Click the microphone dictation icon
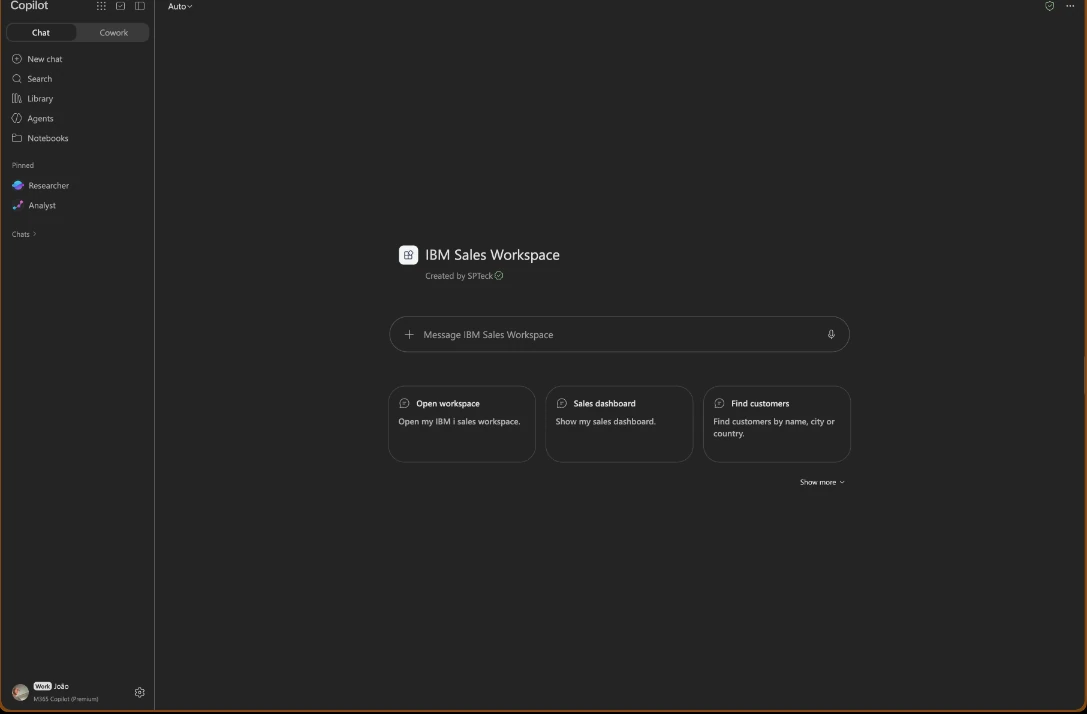Screen dimensions: 1087x714 [x=831, y=335]
